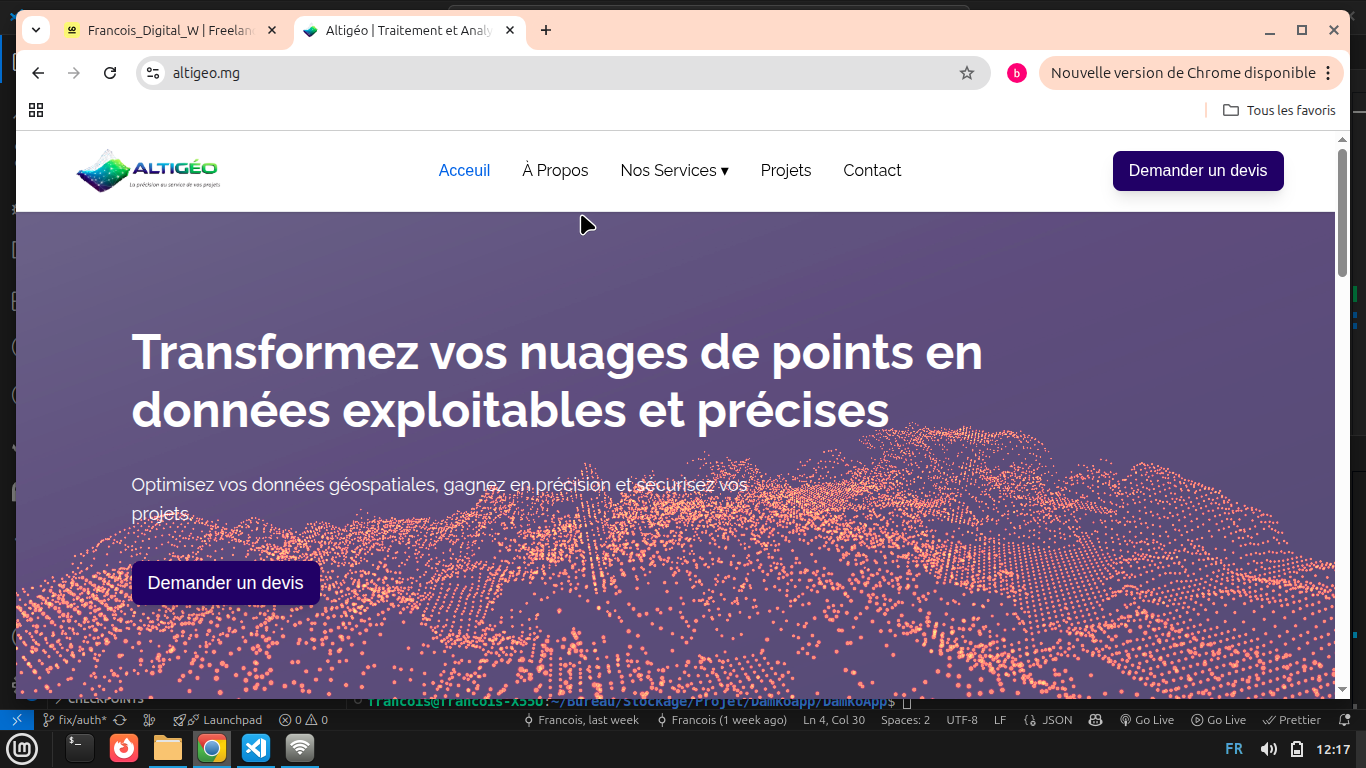Click Demander un devis in the header
Viewport: 1366px width, 768px height.
click(1198, 171)
